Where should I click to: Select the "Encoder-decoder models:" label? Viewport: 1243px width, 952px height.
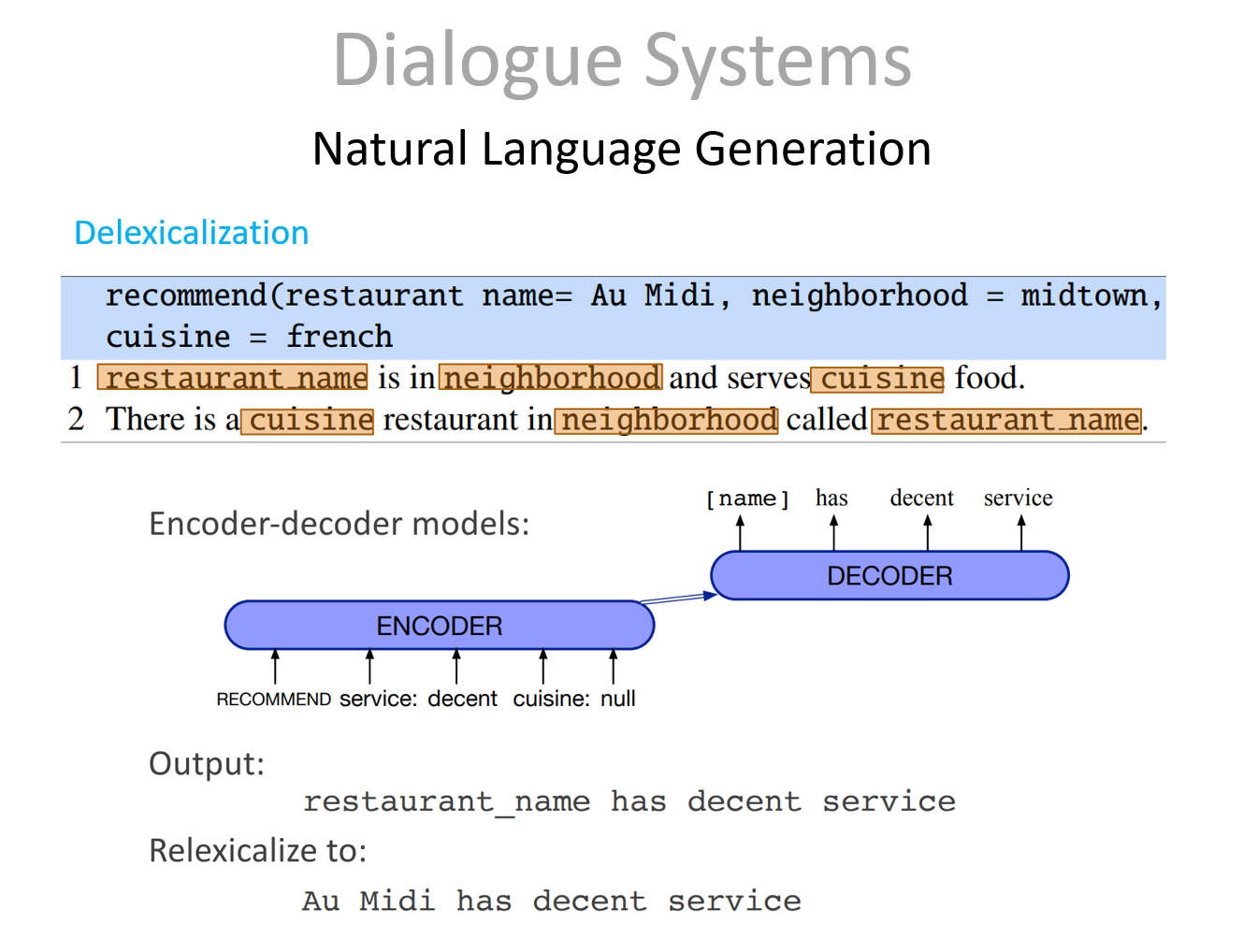[x=340, y=524]
